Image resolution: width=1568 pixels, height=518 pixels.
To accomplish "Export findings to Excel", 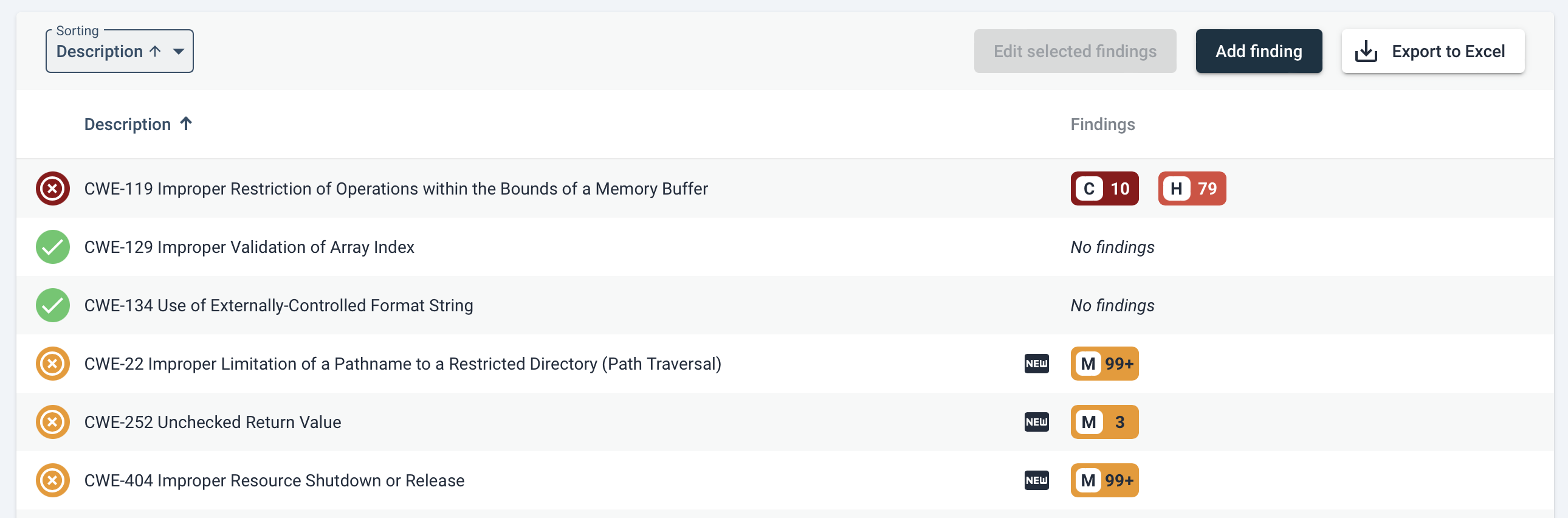I will coord(1432,51).
